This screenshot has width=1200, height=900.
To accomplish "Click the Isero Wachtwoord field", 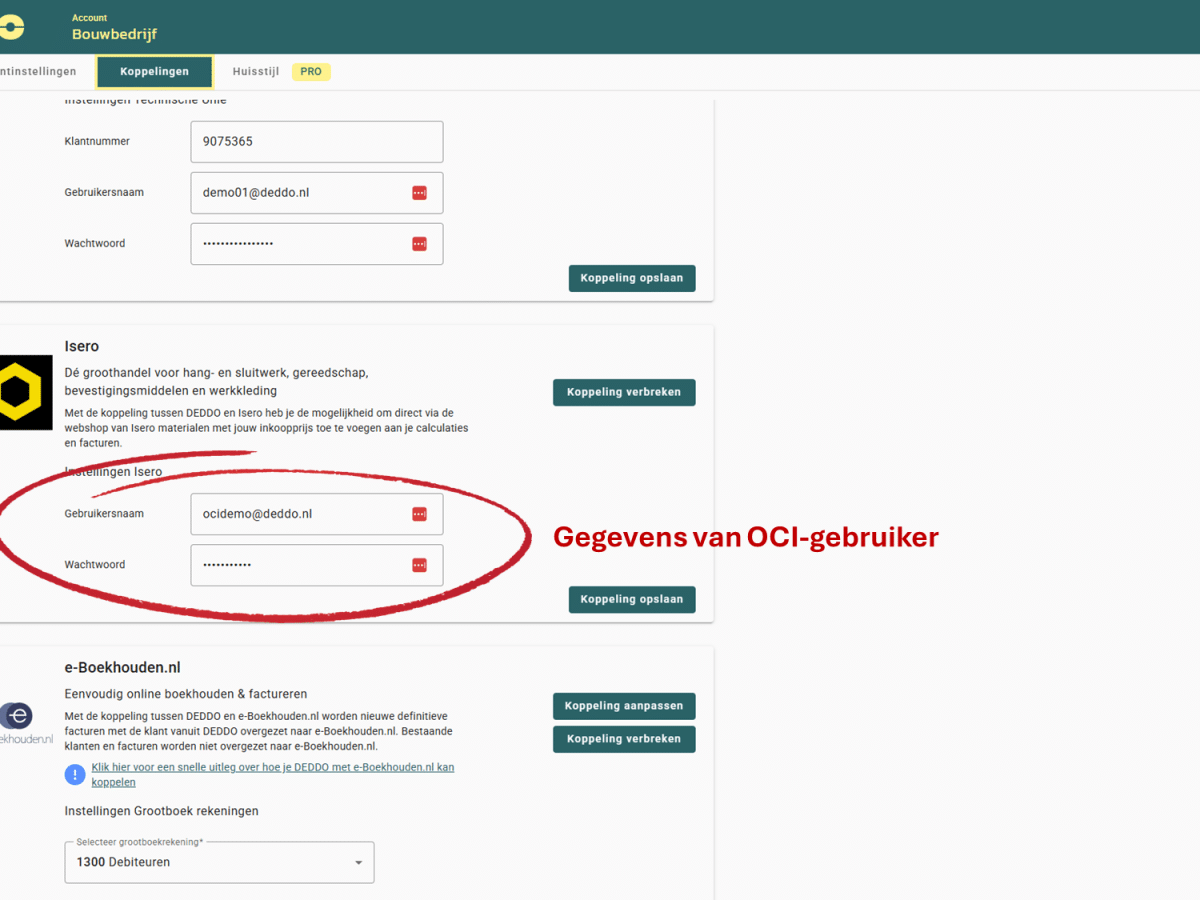I will pyautogui.click(x=317, y=565).
